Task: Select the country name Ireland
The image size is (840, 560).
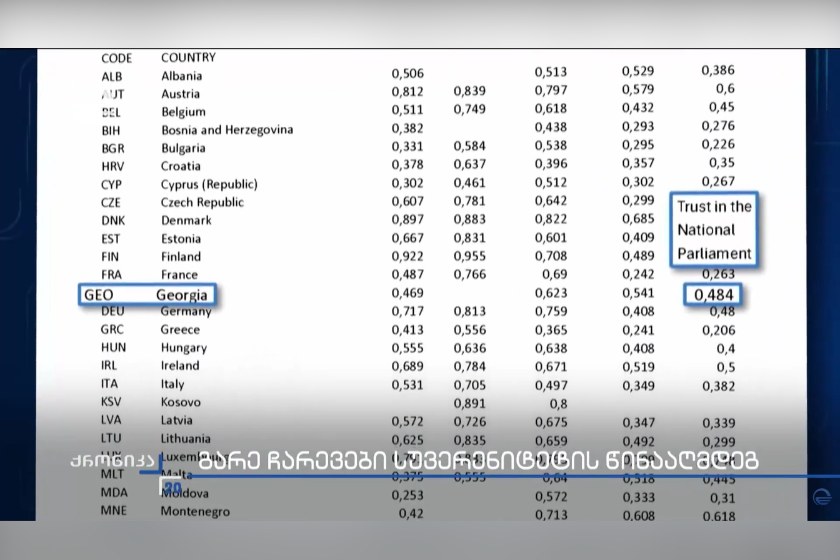Action: (180, 365)
